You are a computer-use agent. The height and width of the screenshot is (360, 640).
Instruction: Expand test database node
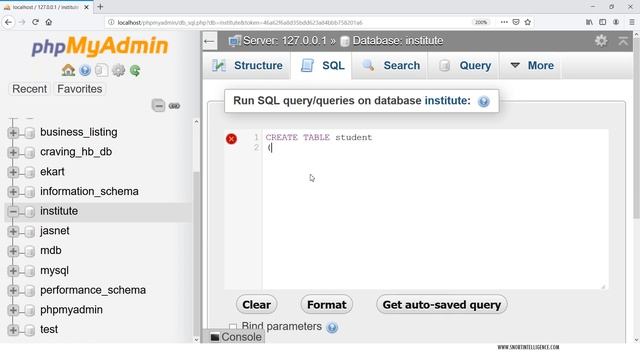(x=13, y=330)
